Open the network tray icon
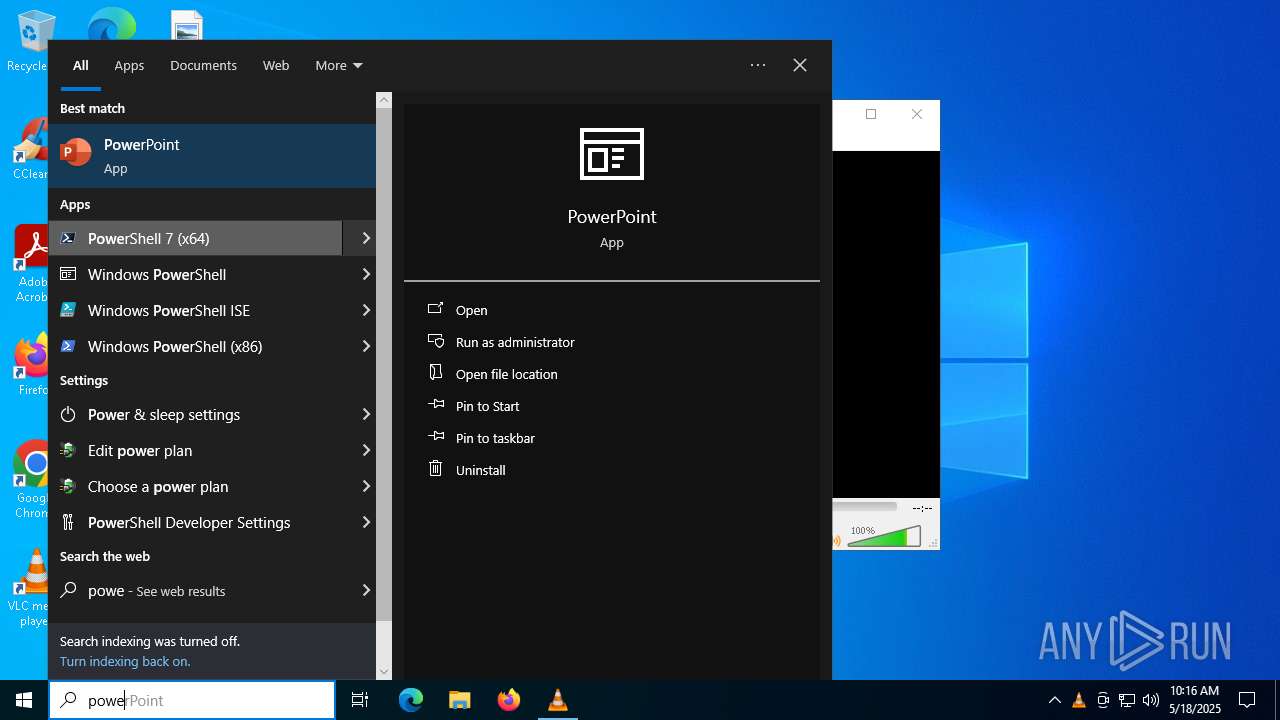Image resolution: width=1280 pixels, height=720 pixels. 1126,700
